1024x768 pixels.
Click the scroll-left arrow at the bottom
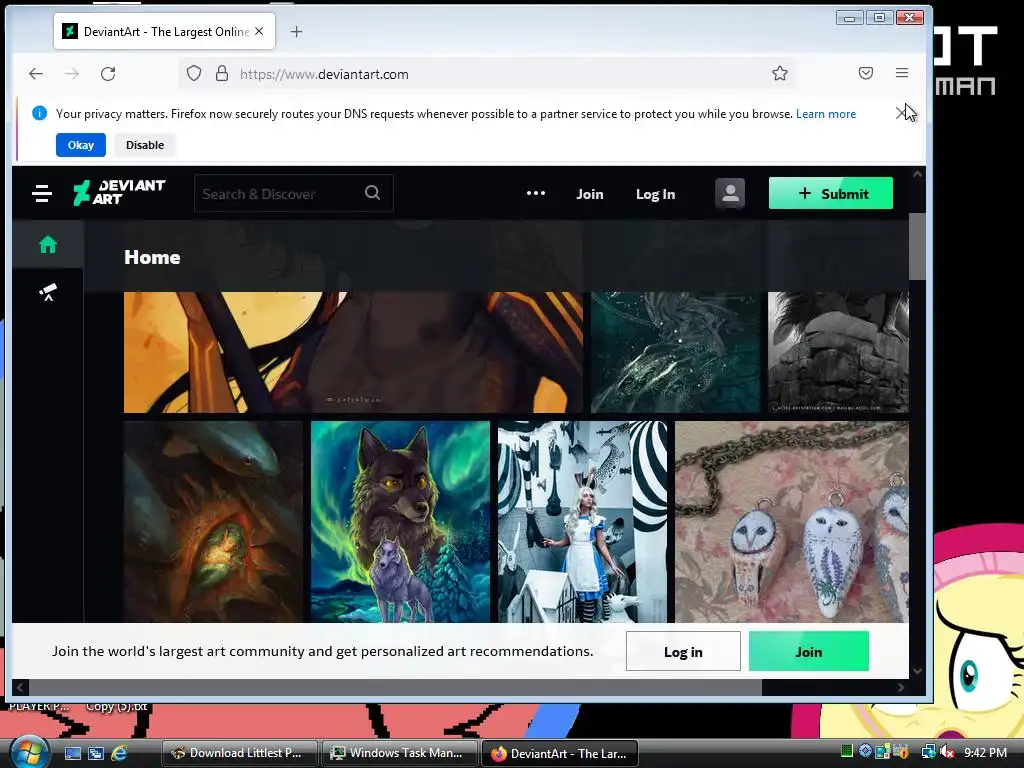coord(20,687)
